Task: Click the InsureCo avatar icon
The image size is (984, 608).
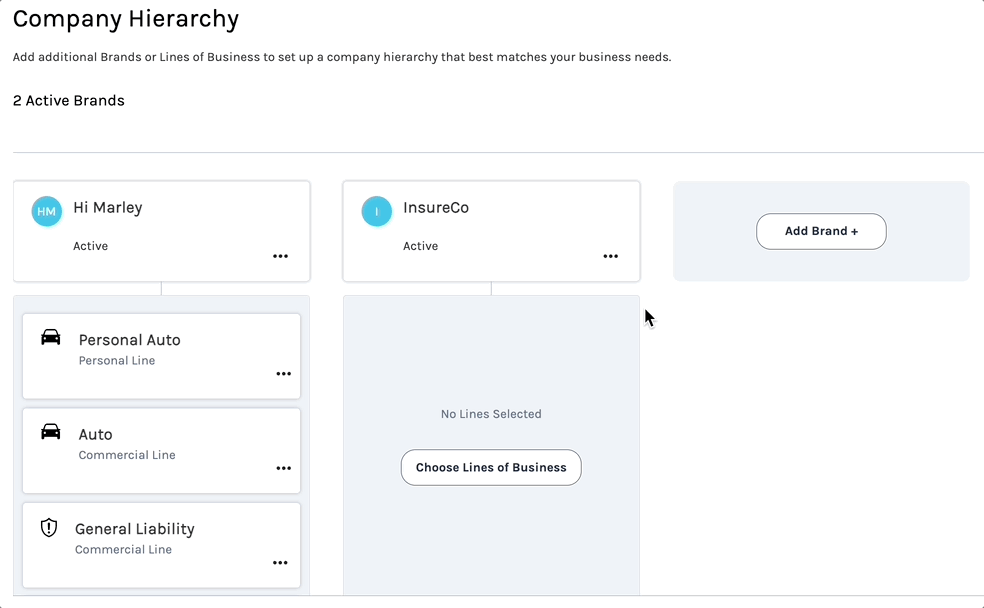Action: coord(377,211)
